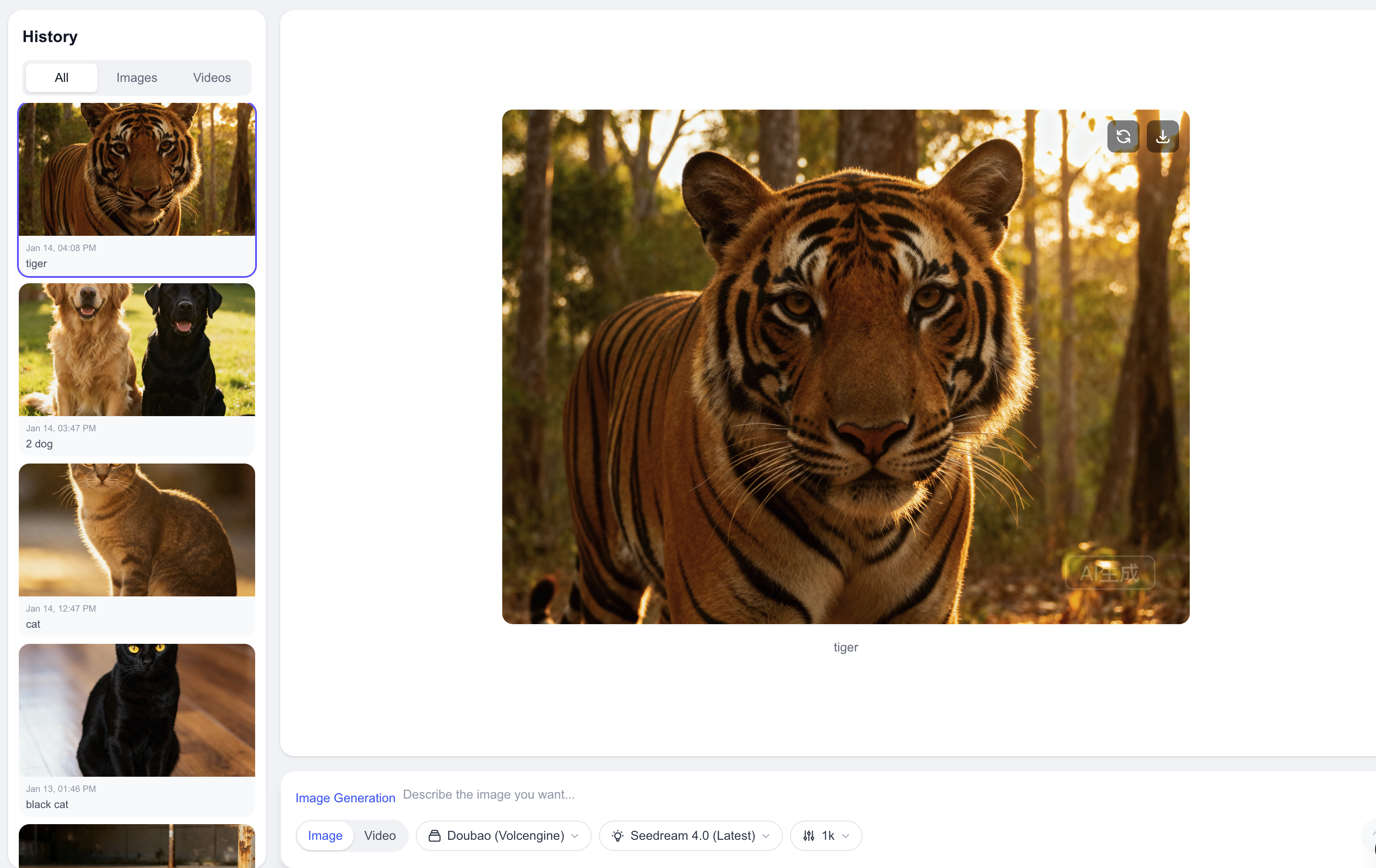The width and height of the screenshot is (1376, 868).
Task: Switch generation mode to Video
Action: click(x=380, y=835)
